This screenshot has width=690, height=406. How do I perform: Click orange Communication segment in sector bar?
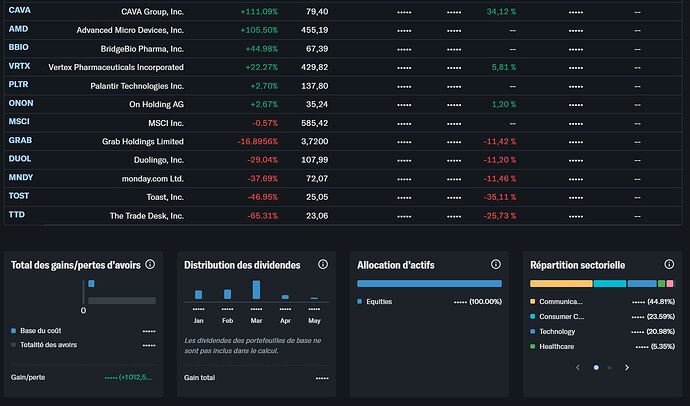click(x=561, y=284)
